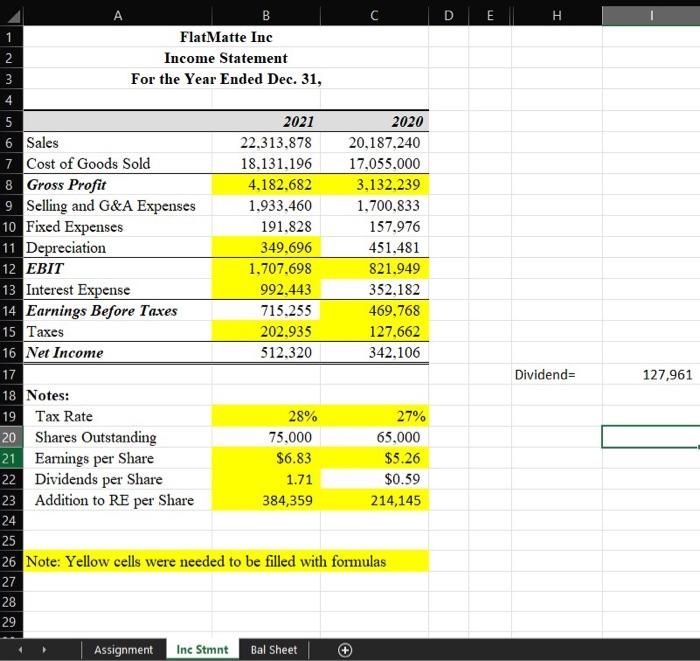Image resolution: width=700 pixels, height=661 pixels.
Task: Click the dividend value 127,961
Action: [651, 374]
